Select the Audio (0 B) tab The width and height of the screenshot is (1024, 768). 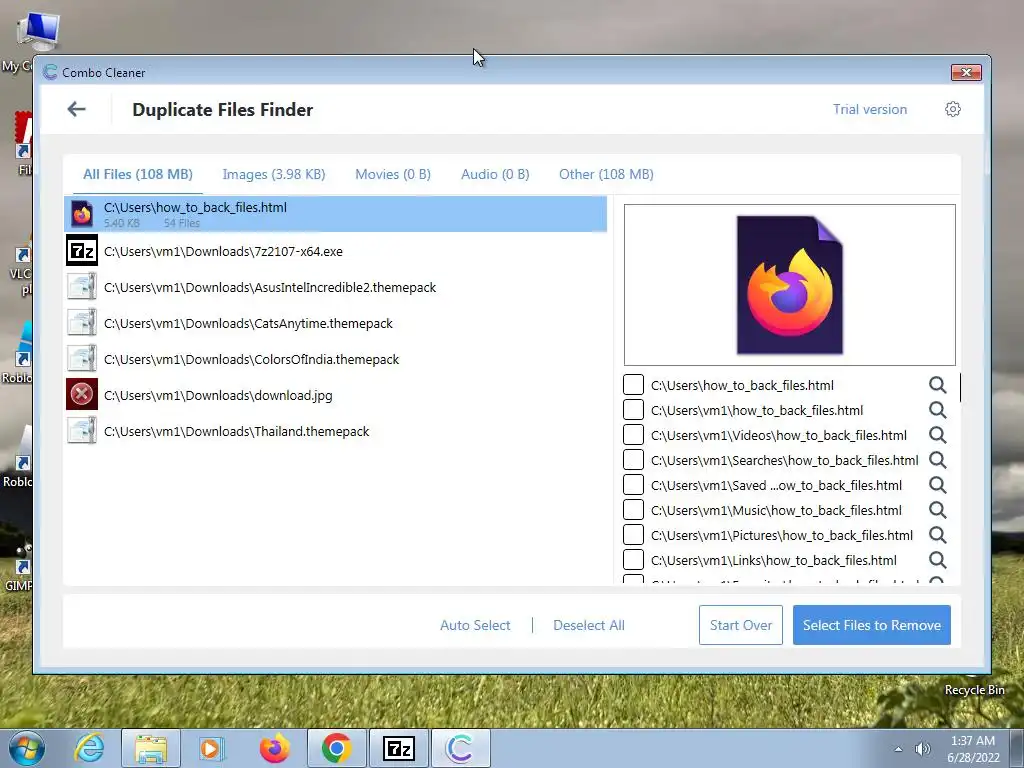495,174
